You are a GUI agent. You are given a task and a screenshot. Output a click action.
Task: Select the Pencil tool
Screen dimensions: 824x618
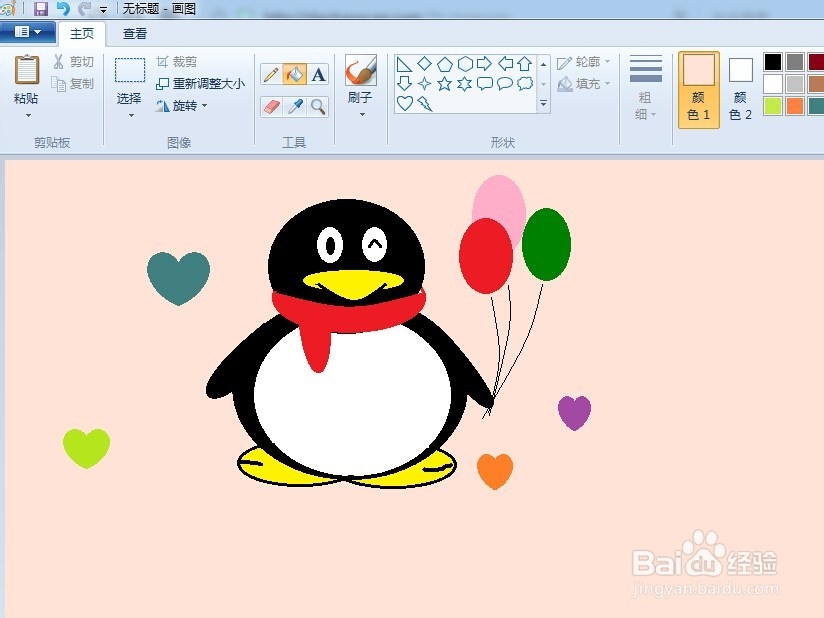pos(271,75)
